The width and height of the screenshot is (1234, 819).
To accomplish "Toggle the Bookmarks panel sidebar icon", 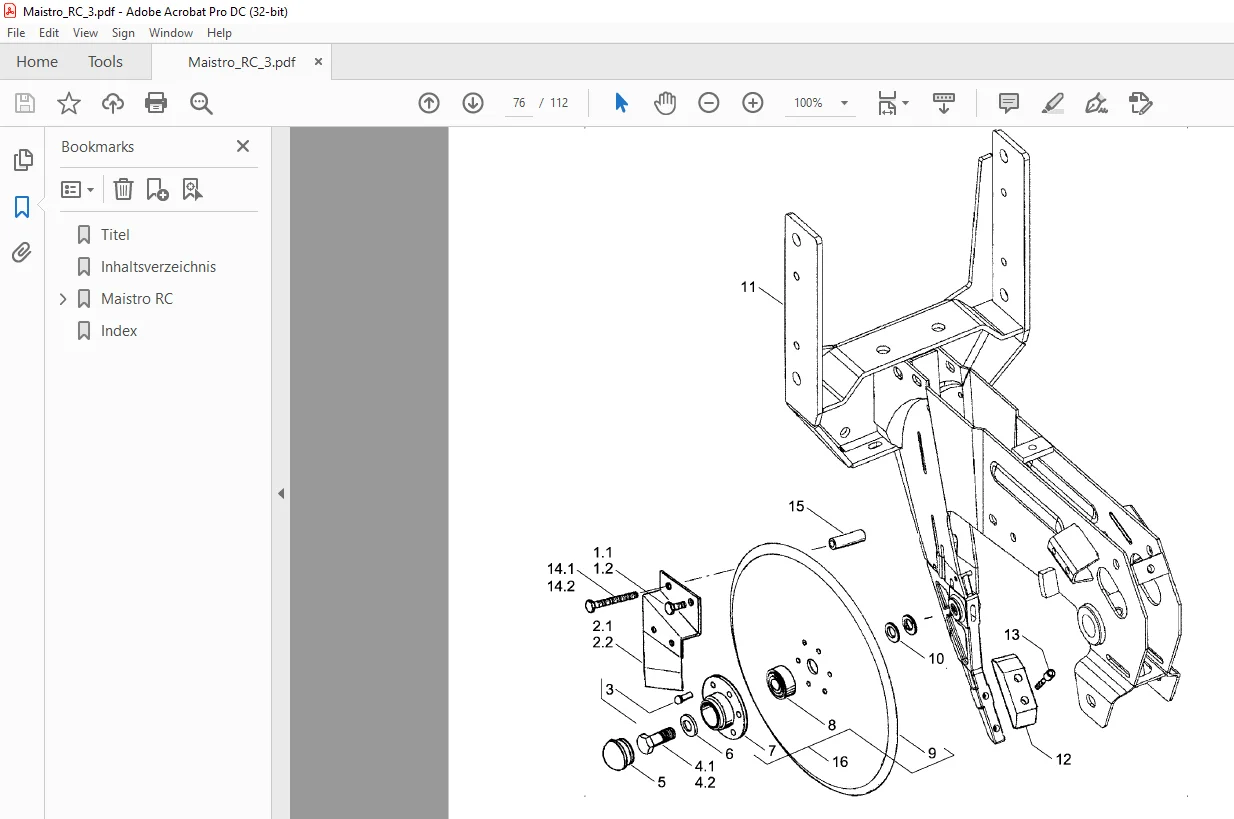I will [22, 207].
